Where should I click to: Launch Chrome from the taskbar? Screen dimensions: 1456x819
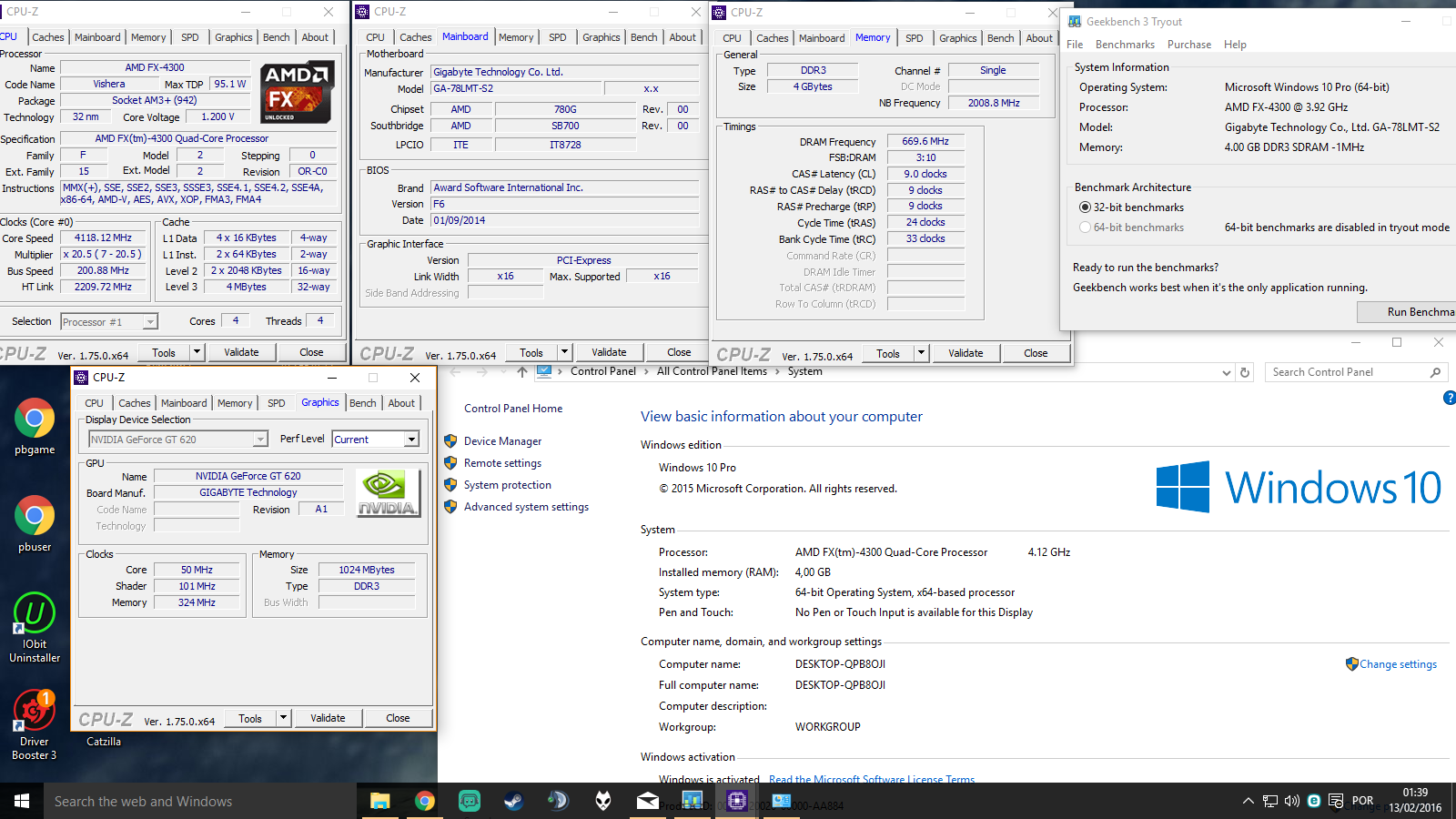click(424, 801)
